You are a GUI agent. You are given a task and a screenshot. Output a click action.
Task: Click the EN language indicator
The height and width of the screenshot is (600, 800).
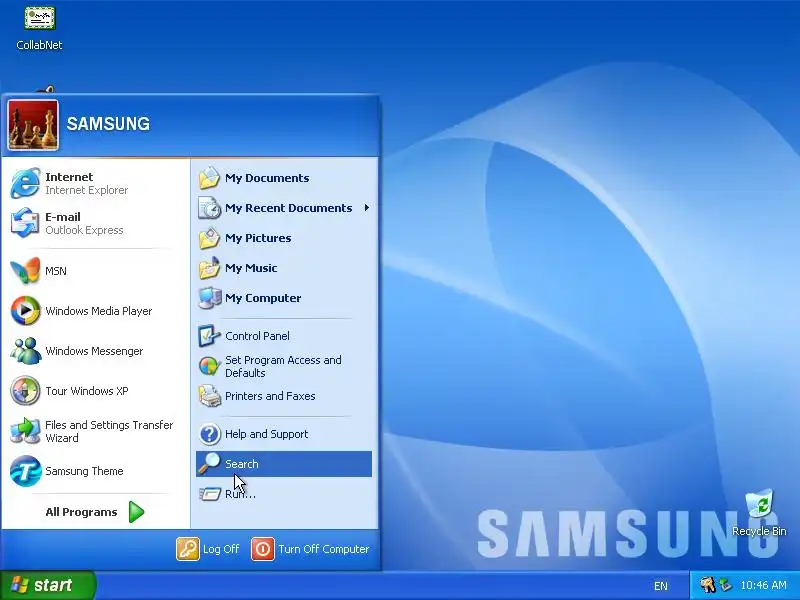pos(661,586)
